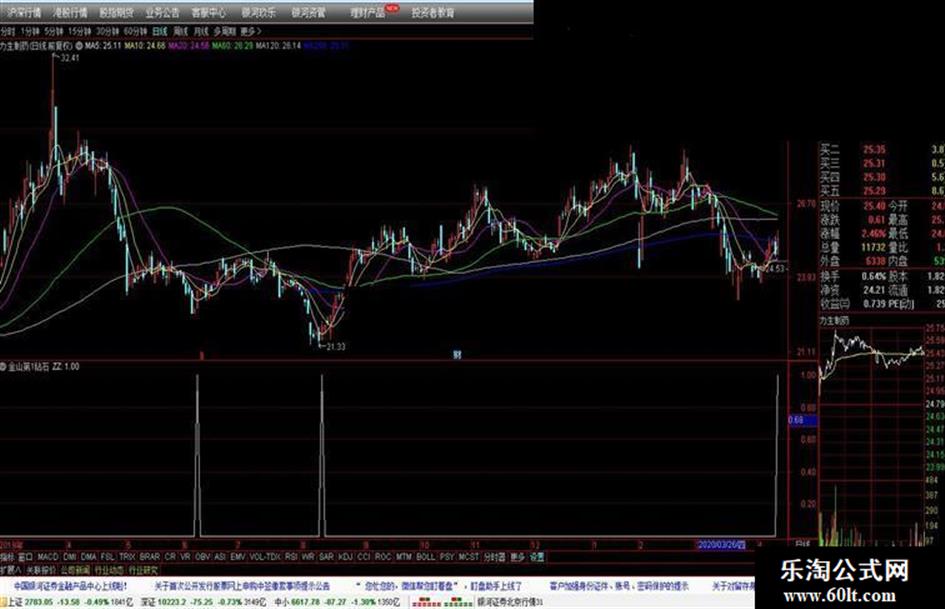Apply the BRAR indicator
Image resolution: width=945 pixels, height=609 pixels.
[x=150, y=557]
